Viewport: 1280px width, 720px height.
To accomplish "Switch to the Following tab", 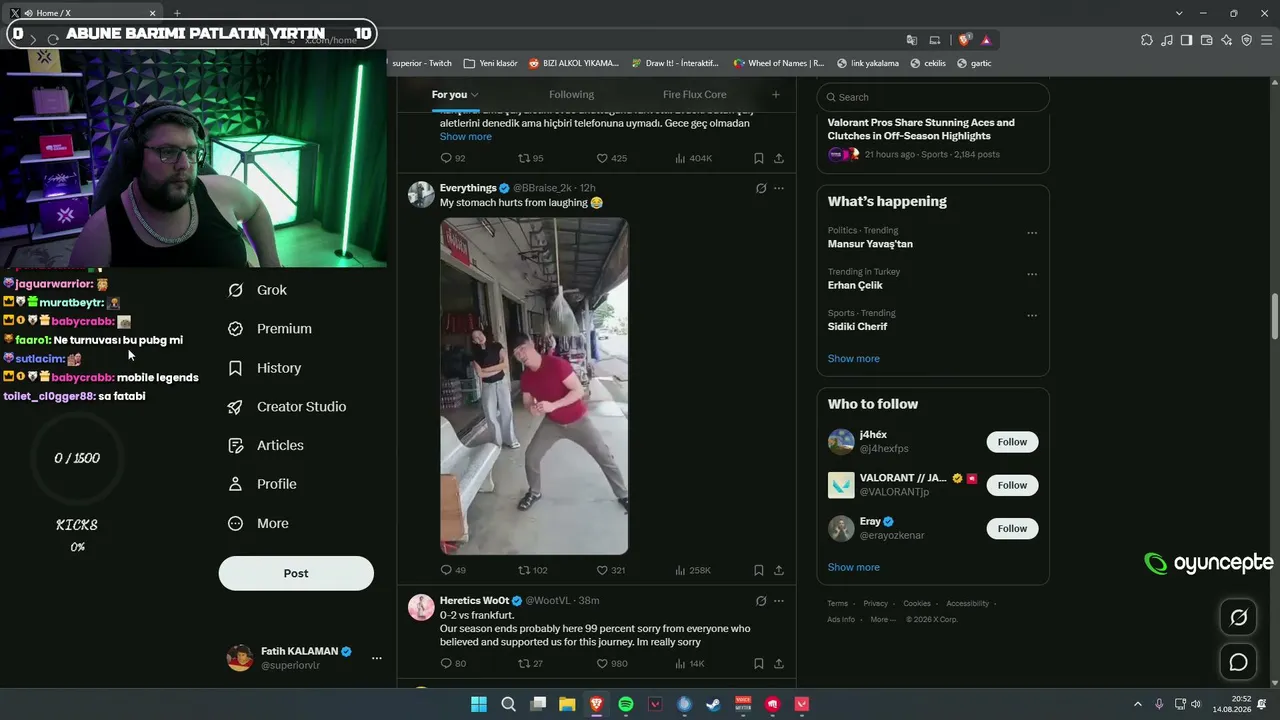I will point(571,95).
